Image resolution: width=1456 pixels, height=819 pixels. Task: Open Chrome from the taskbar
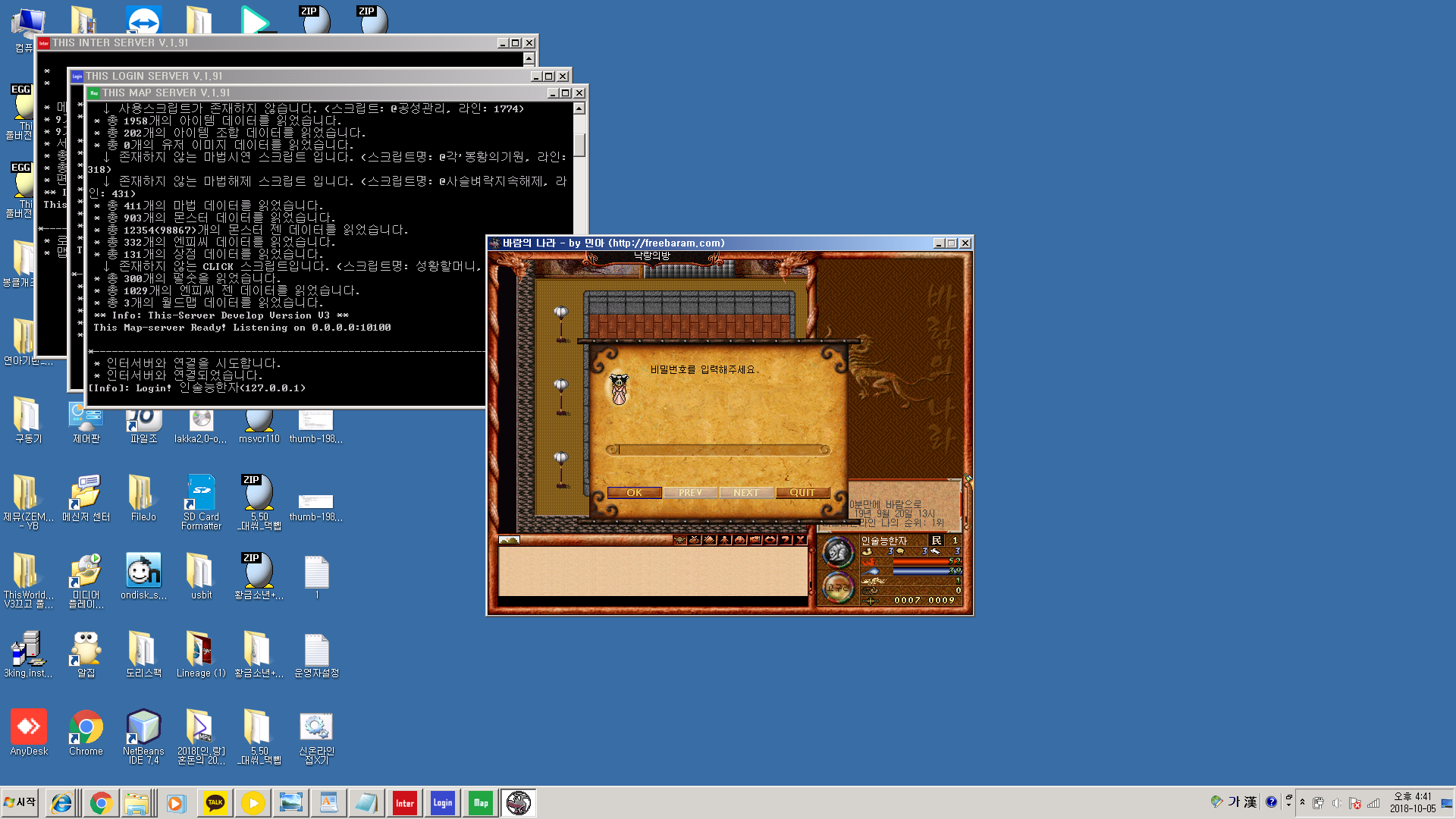[x=100, y=803]
